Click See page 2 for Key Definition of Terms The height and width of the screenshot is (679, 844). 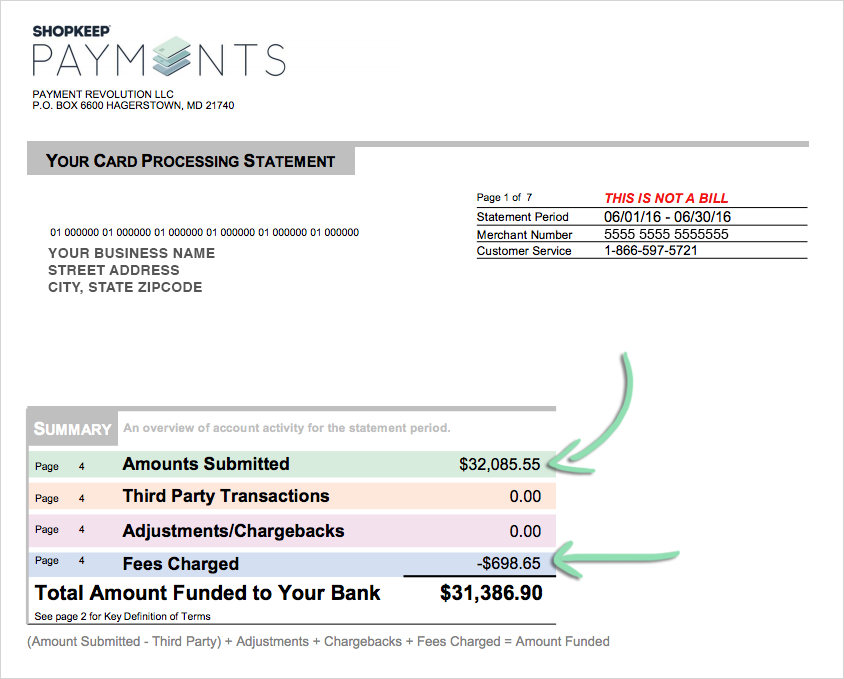pyautogui.click(x=122, y=617)
